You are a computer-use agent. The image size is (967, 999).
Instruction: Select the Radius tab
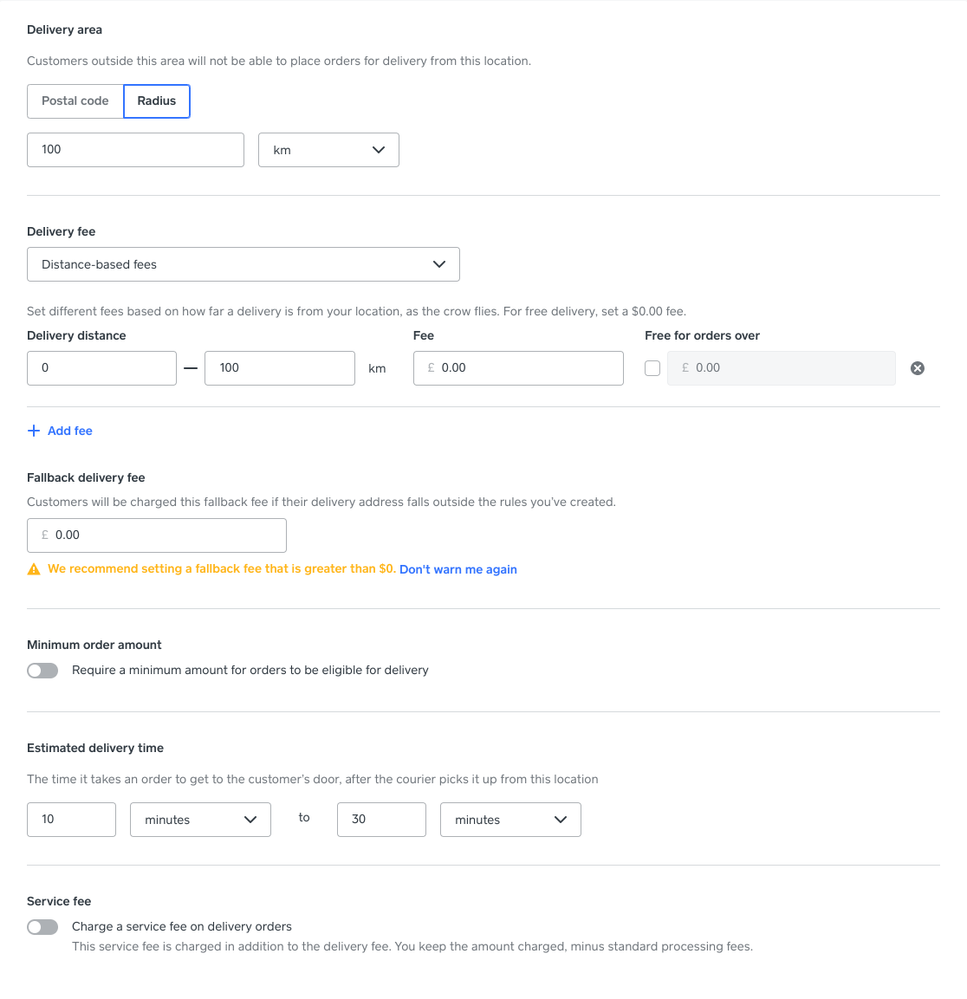pyautogui.click(x=157, y=101)
